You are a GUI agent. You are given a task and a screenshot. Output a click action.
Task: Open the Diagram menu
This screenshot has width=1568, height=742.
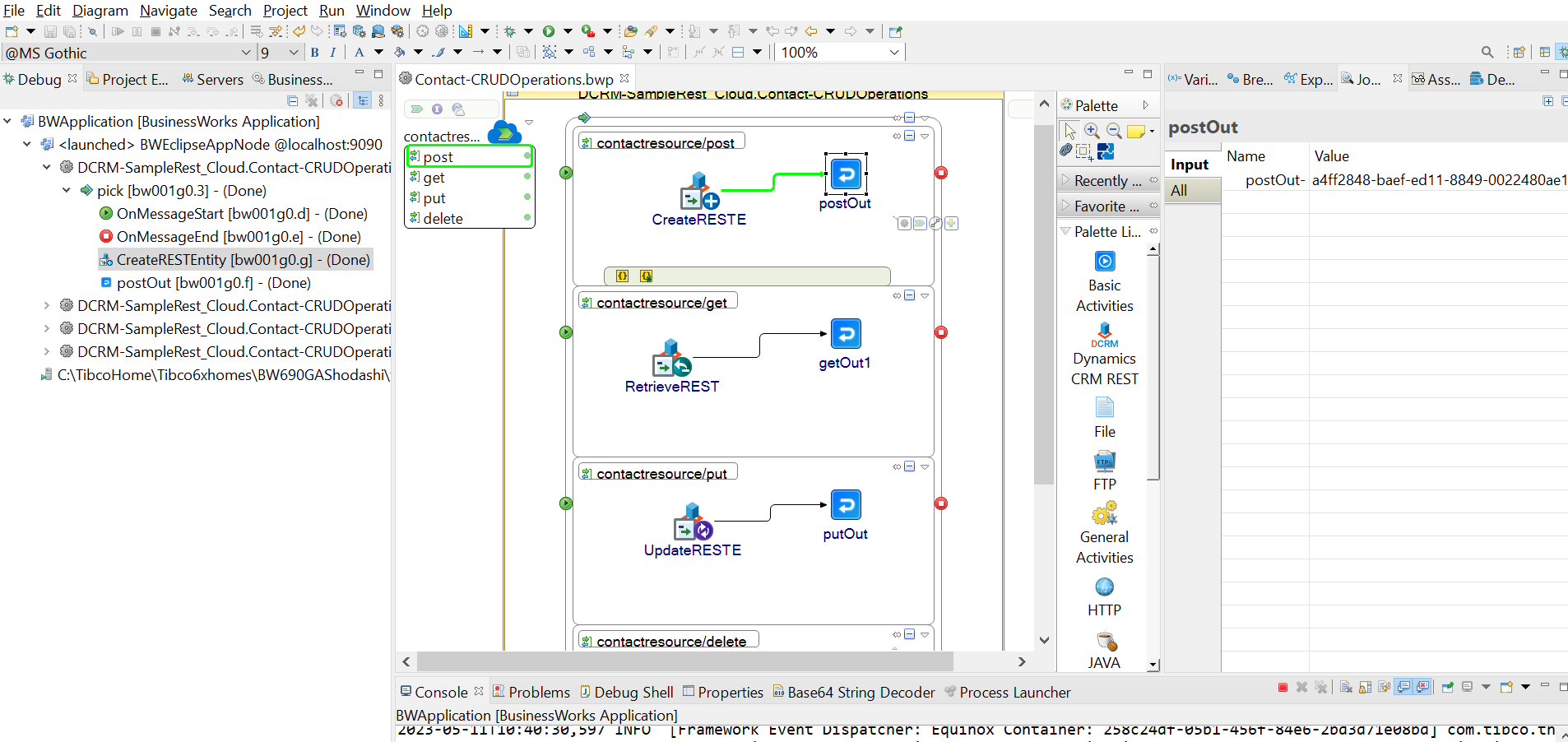(x=100, y=11)
